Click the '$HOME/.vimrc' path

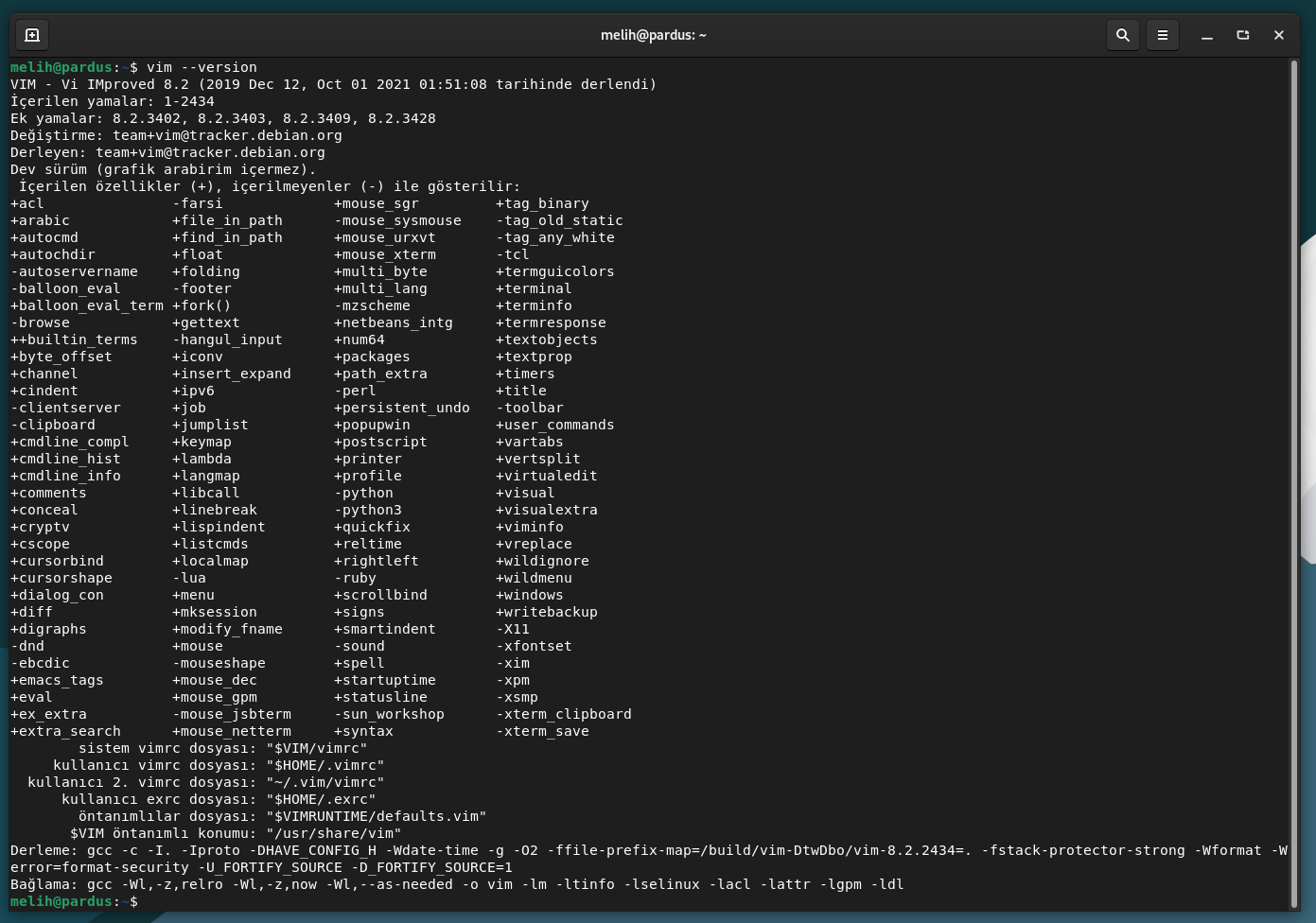(x=325, y=765)
